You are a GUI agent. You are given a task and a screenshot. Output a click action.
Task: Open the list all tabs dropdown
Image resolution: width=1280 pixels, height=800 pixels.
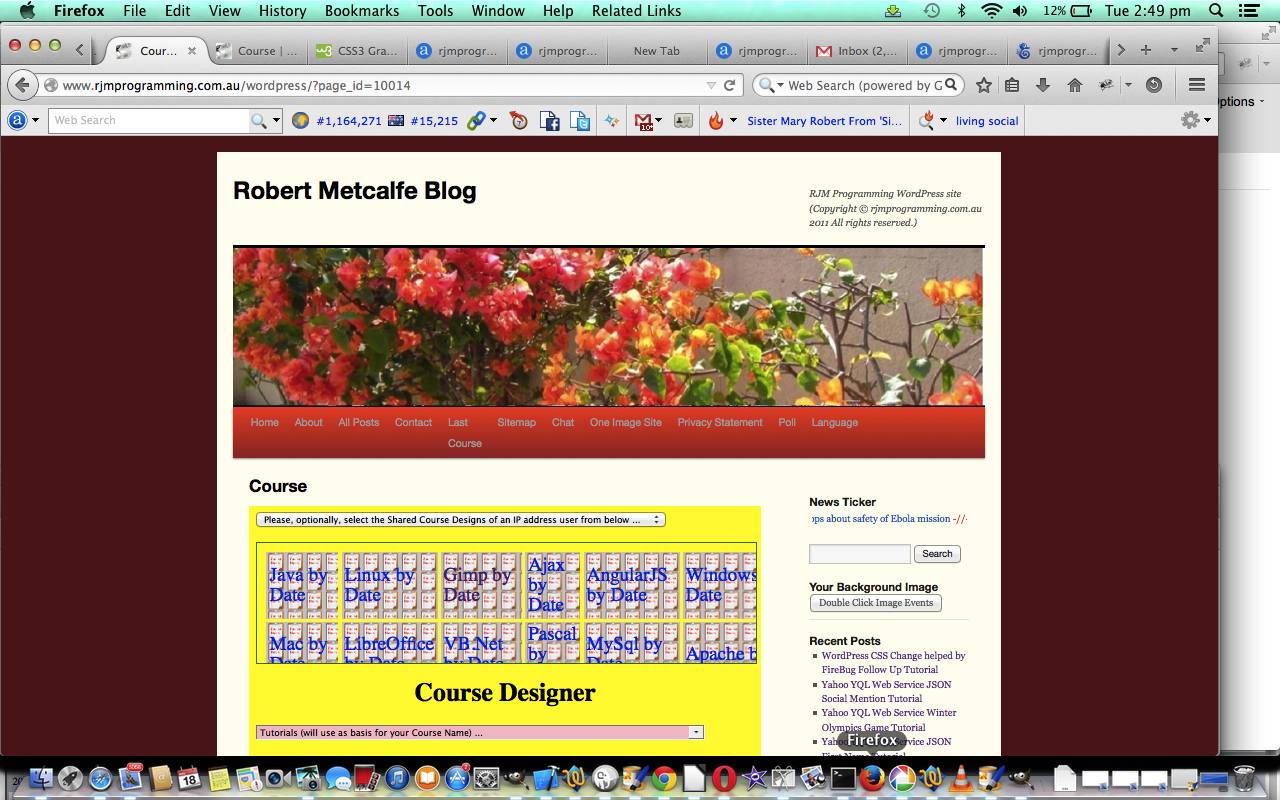click(x=1174, y=50)
